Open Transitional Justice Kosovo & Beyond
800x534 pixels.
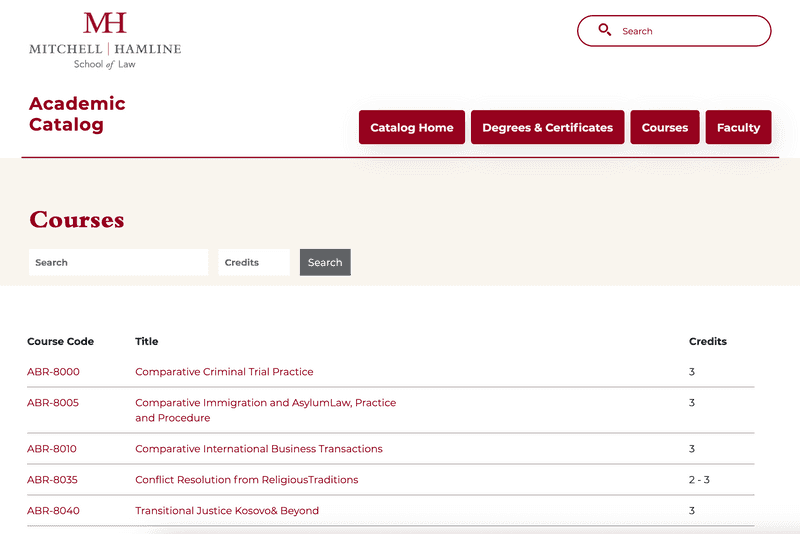point(227,511)
